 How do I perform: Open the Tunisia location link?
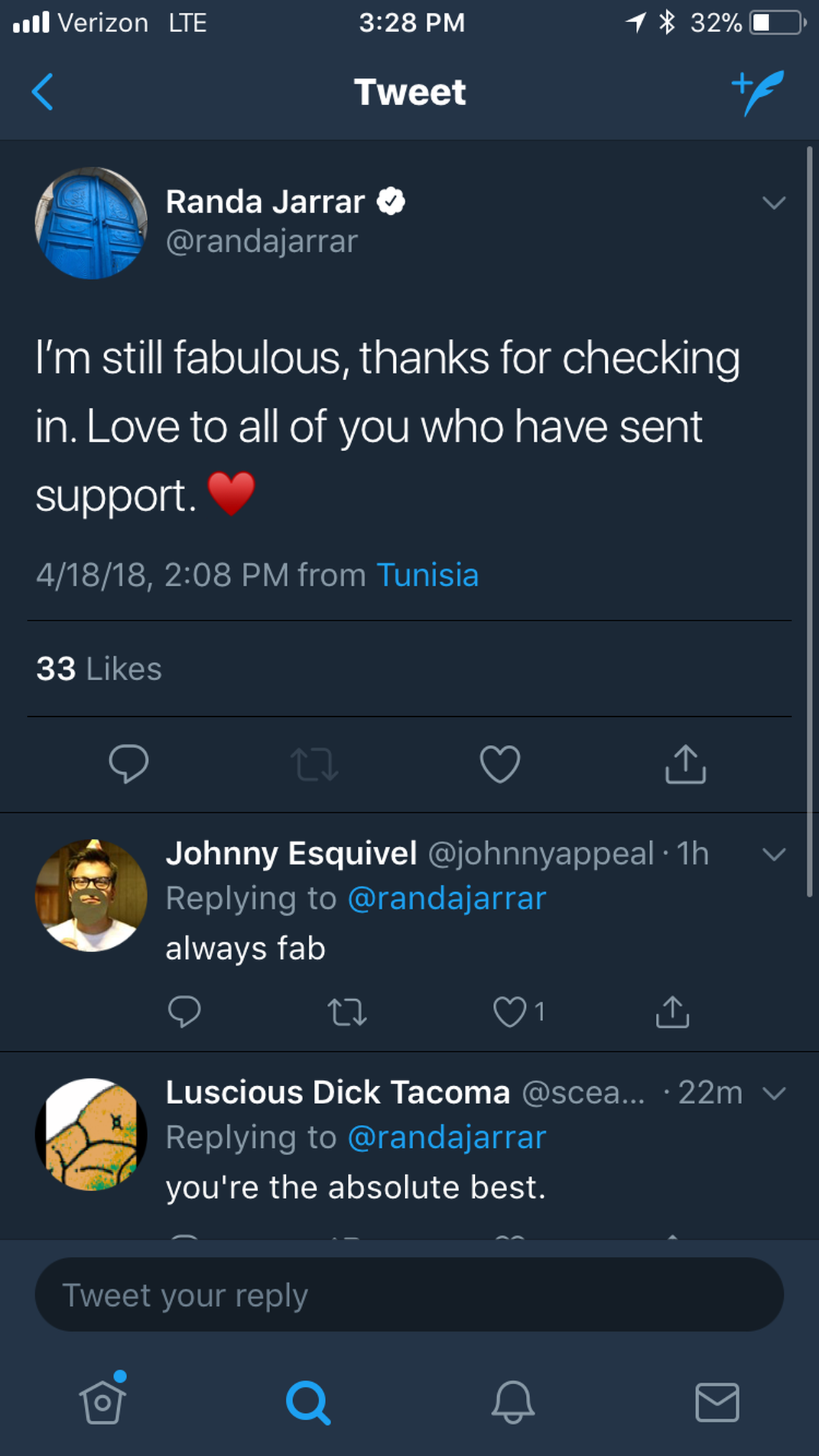[x=427, y=575]
